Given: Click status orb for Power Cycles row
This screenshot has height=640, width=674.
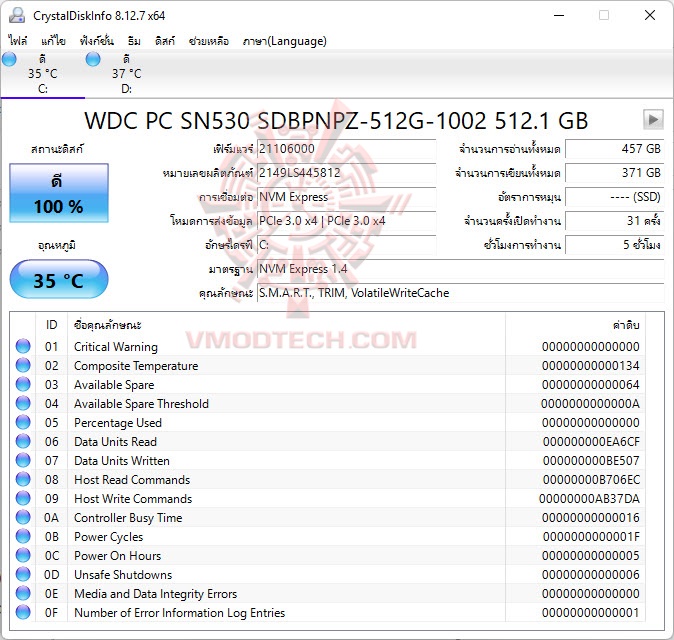Looking at the screenshot, I should pyautogui.click(x=23, y=536).
